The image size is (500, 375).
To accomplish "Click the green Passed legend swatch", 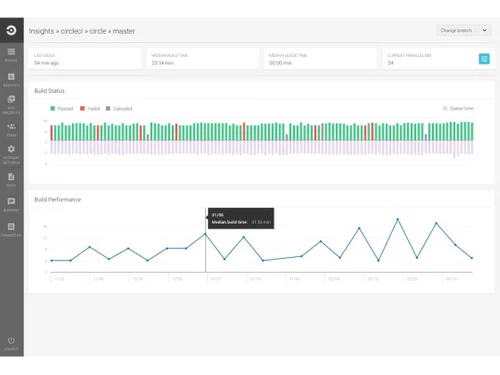I will [x=53, y=108].
